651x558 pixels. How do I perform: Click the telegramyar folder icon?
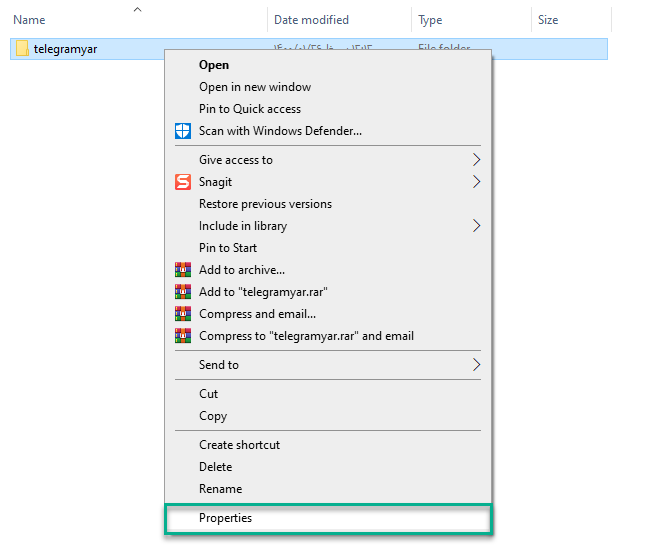(22, 48)
